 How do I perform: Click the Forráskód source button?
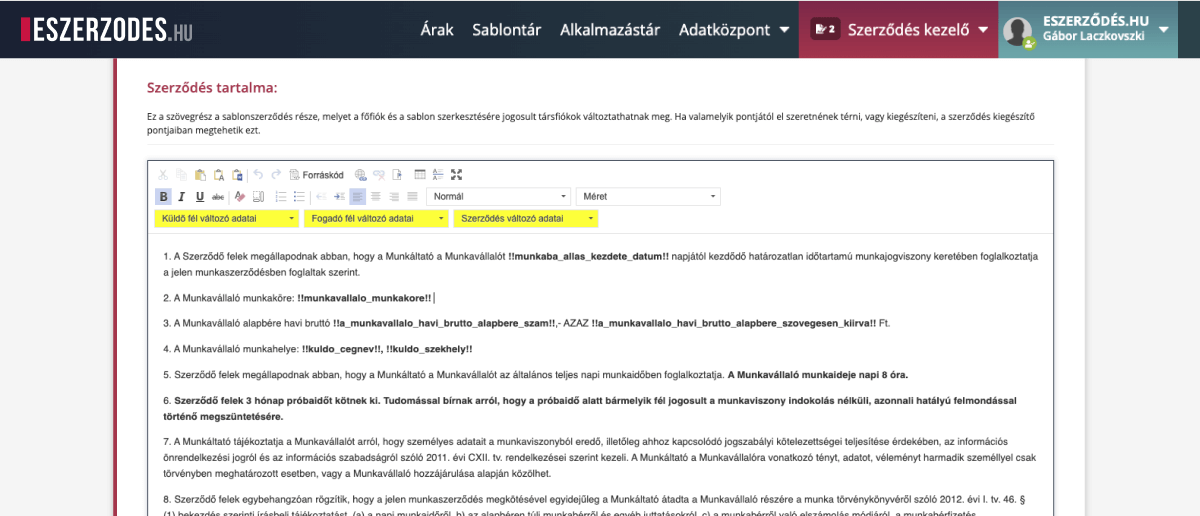[316, 174]
